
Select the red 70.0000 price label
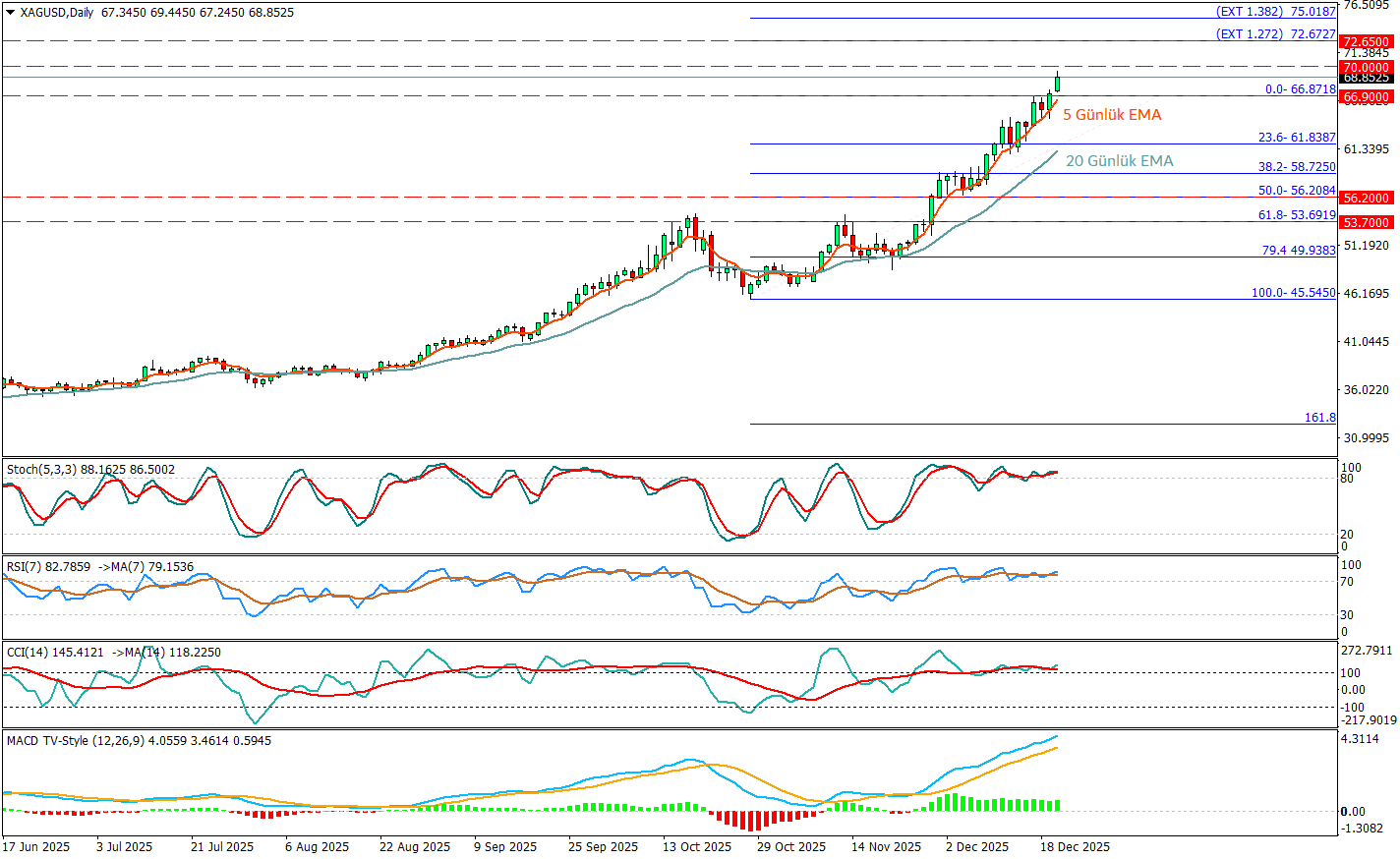(x=1366, y=68)
